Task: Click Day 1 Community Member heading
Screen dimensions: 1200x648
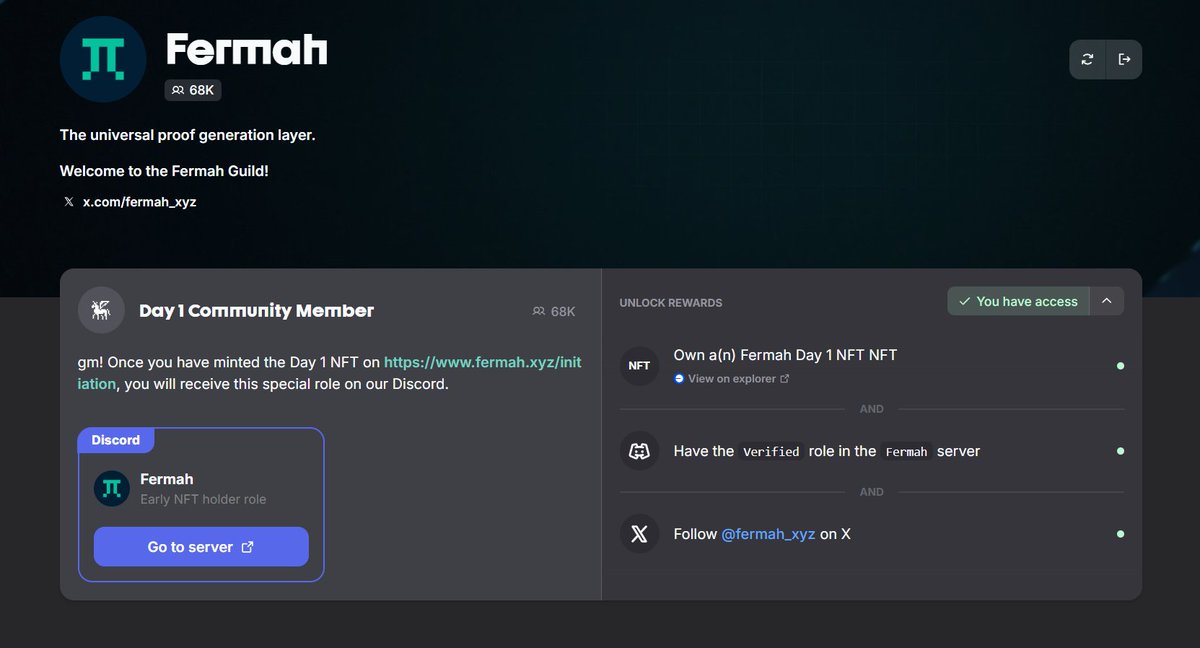Action: point(256,311)
